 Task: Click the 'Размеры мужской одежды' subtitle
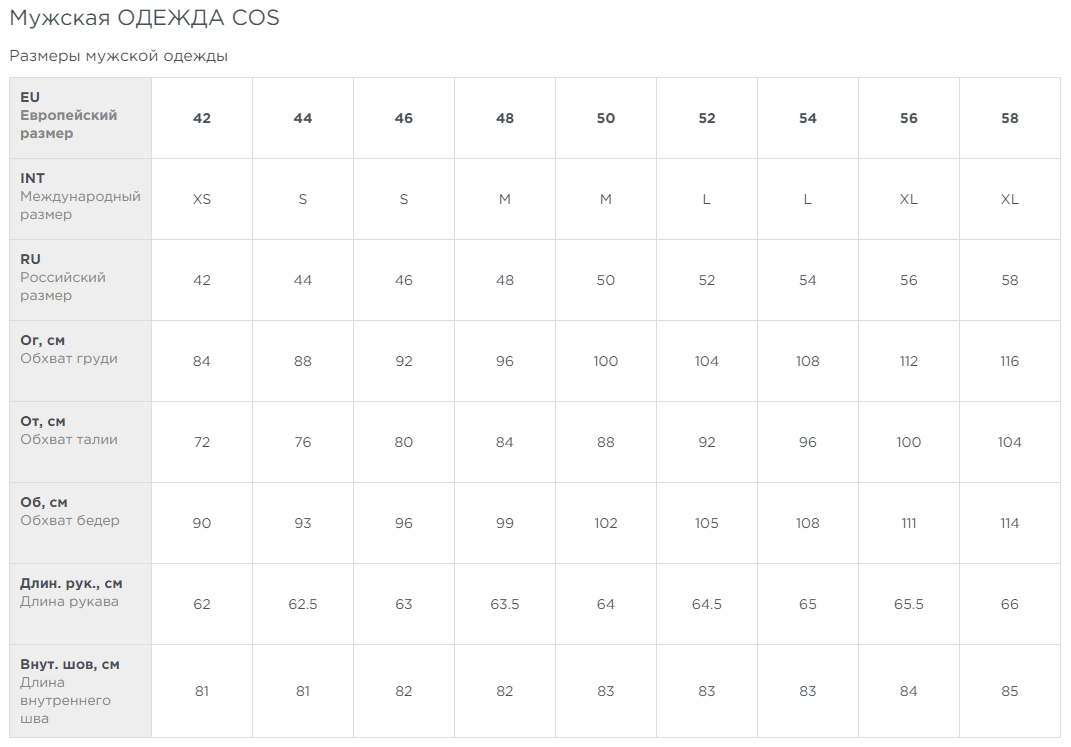(118, 56)
